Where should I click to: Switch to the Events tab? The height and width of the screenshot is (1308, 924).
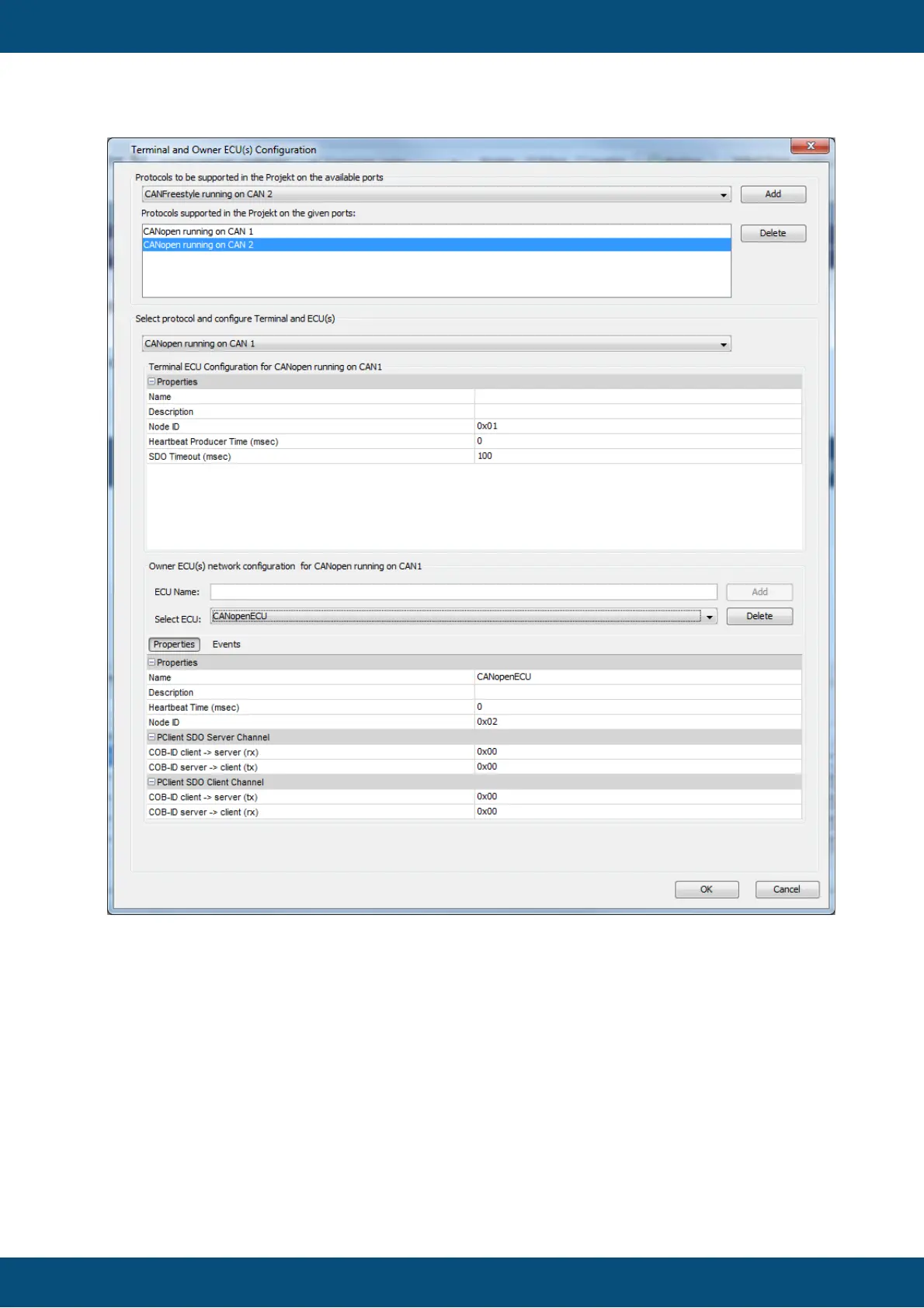pos(226,645)
